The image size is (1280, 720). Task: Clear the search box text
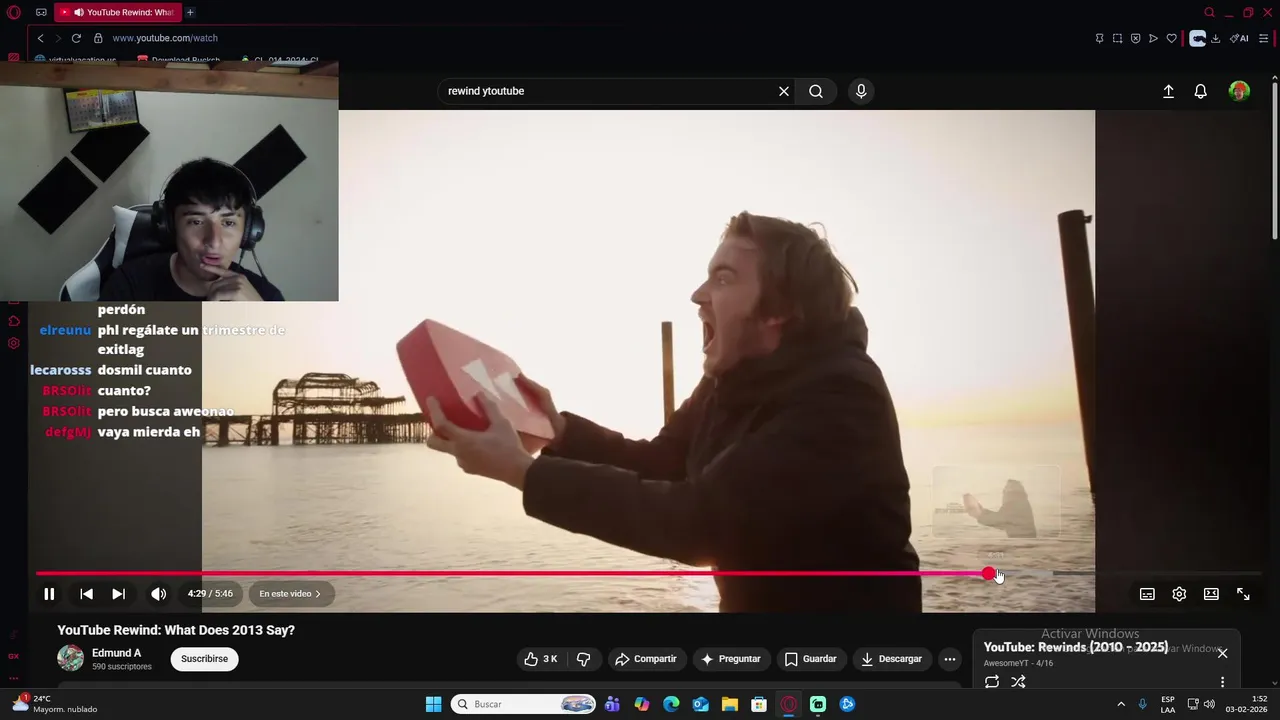click(784, 91)
